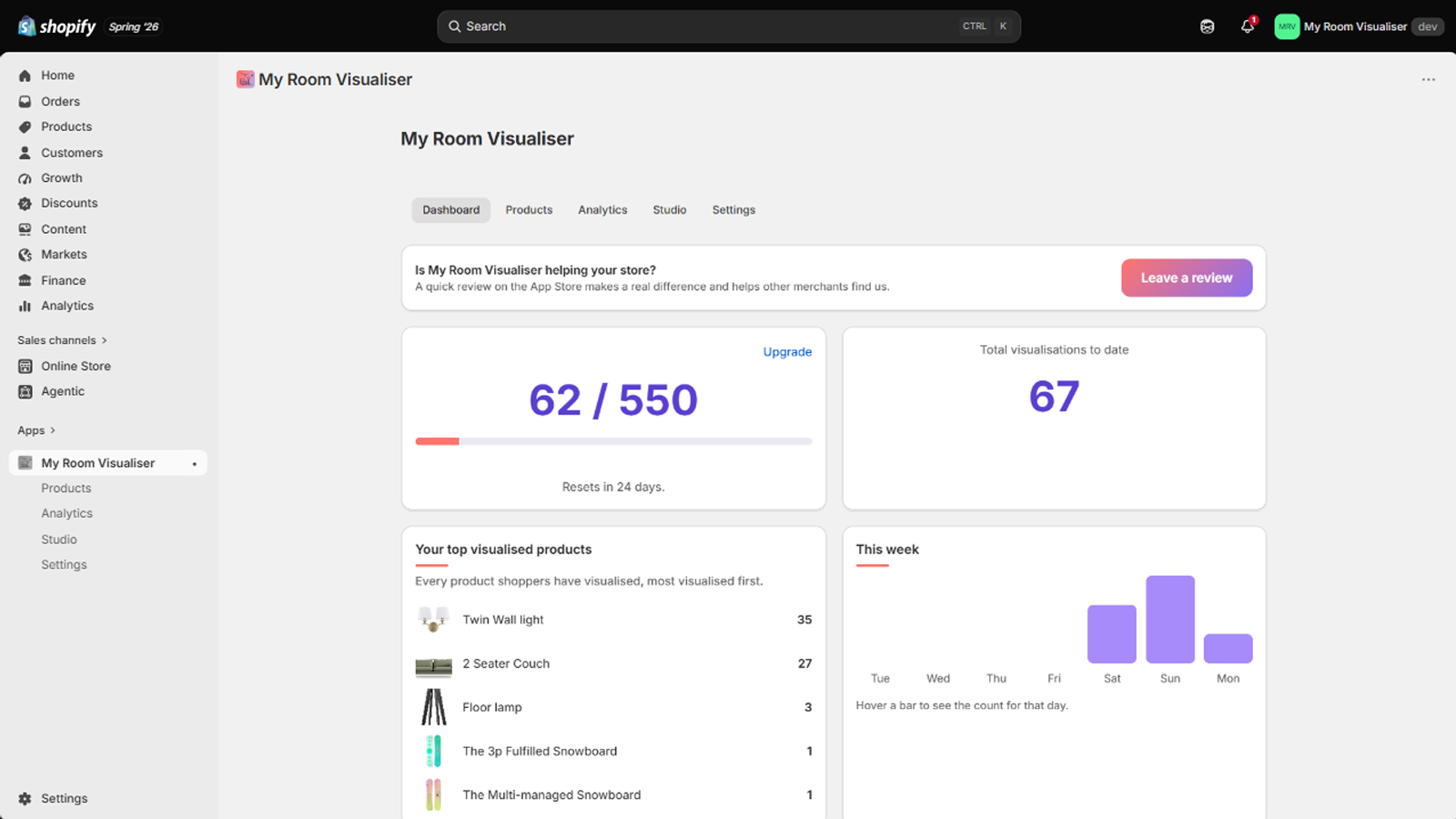The height and width of the screenshot is (819, 1456).
Task: Click the 'Resets in 24 days.' text
Action: coord(613,487)
